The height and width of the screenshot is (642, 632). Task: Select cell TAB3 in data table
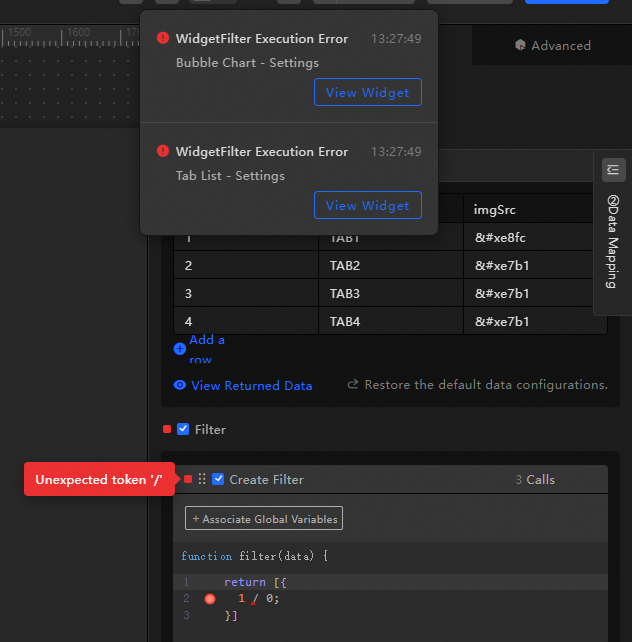391,293
